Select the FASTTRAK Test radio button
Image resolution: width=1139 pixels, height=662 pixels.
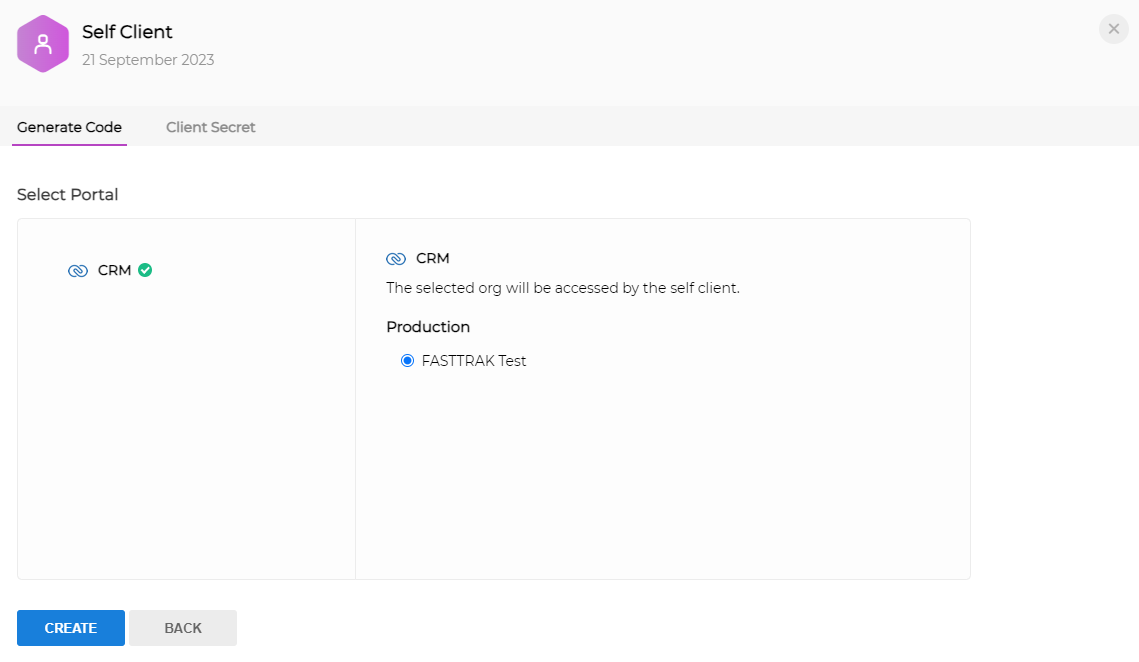[408, 360]
